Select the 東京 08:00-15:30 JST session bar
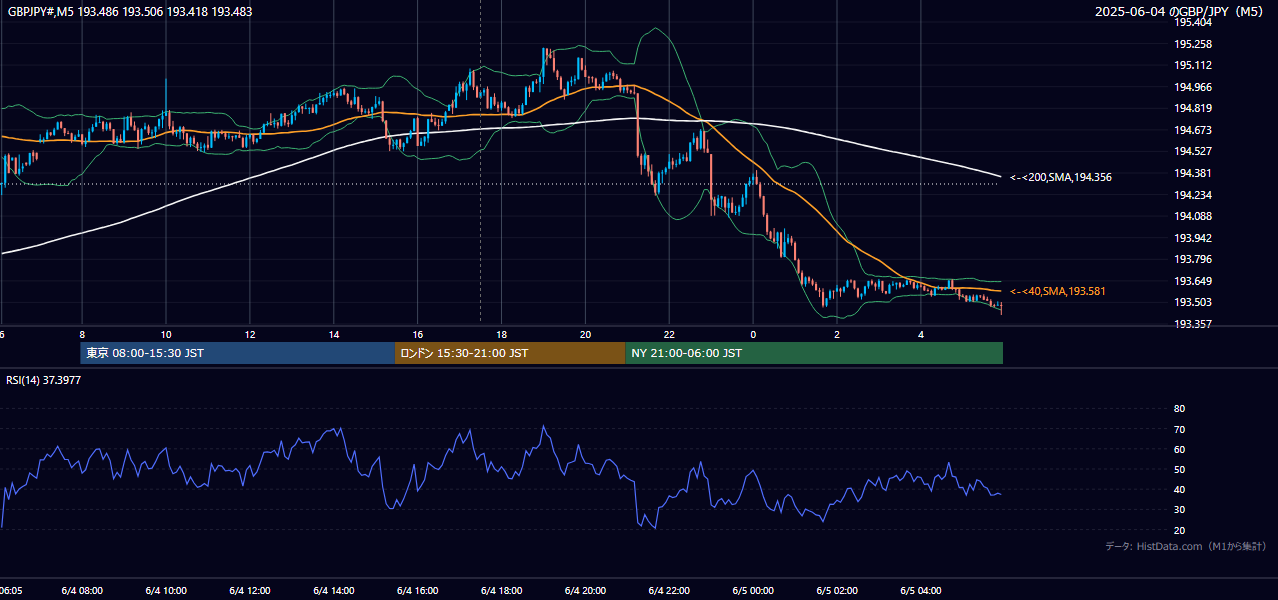Viewport: 1278px width, 600px height. pyautogui.click(x=238, y=353)
